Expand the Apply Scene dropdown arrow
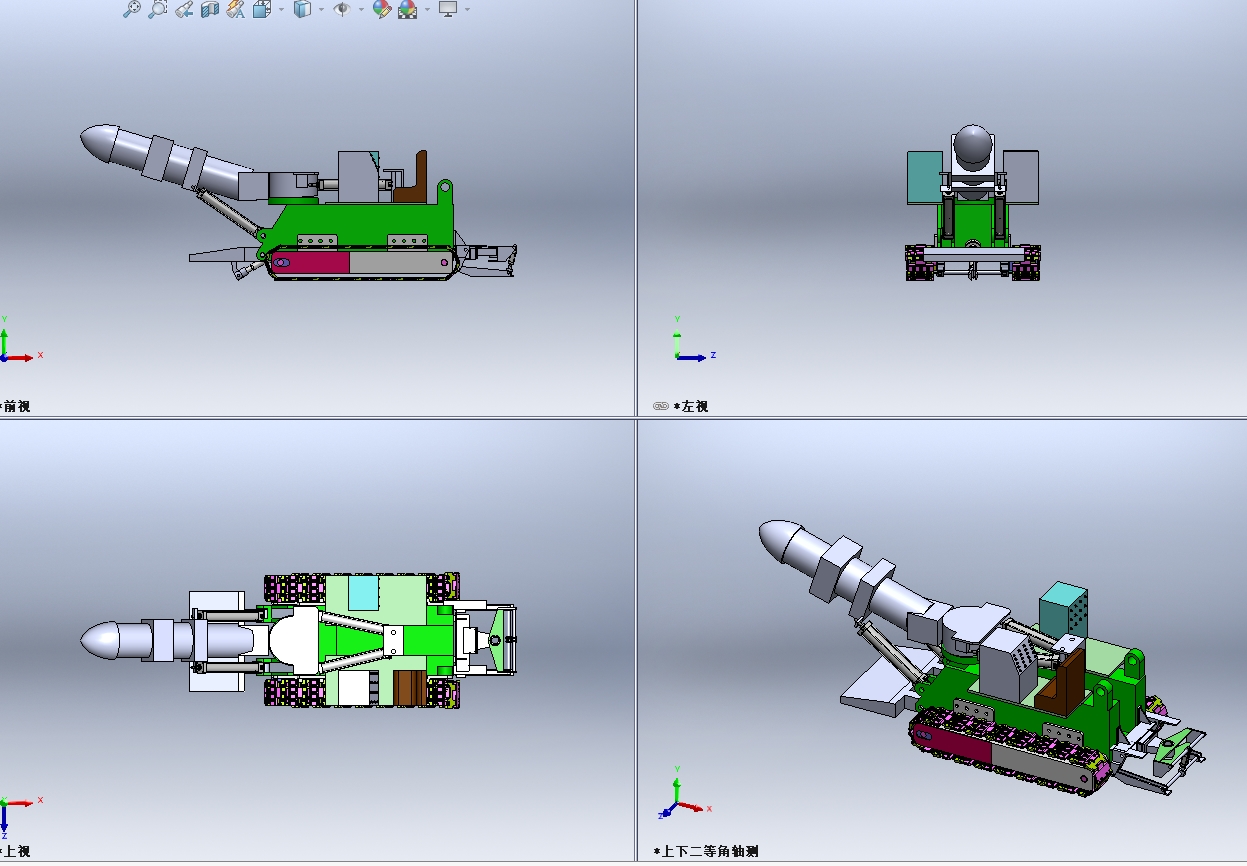 tap(427, 10)
